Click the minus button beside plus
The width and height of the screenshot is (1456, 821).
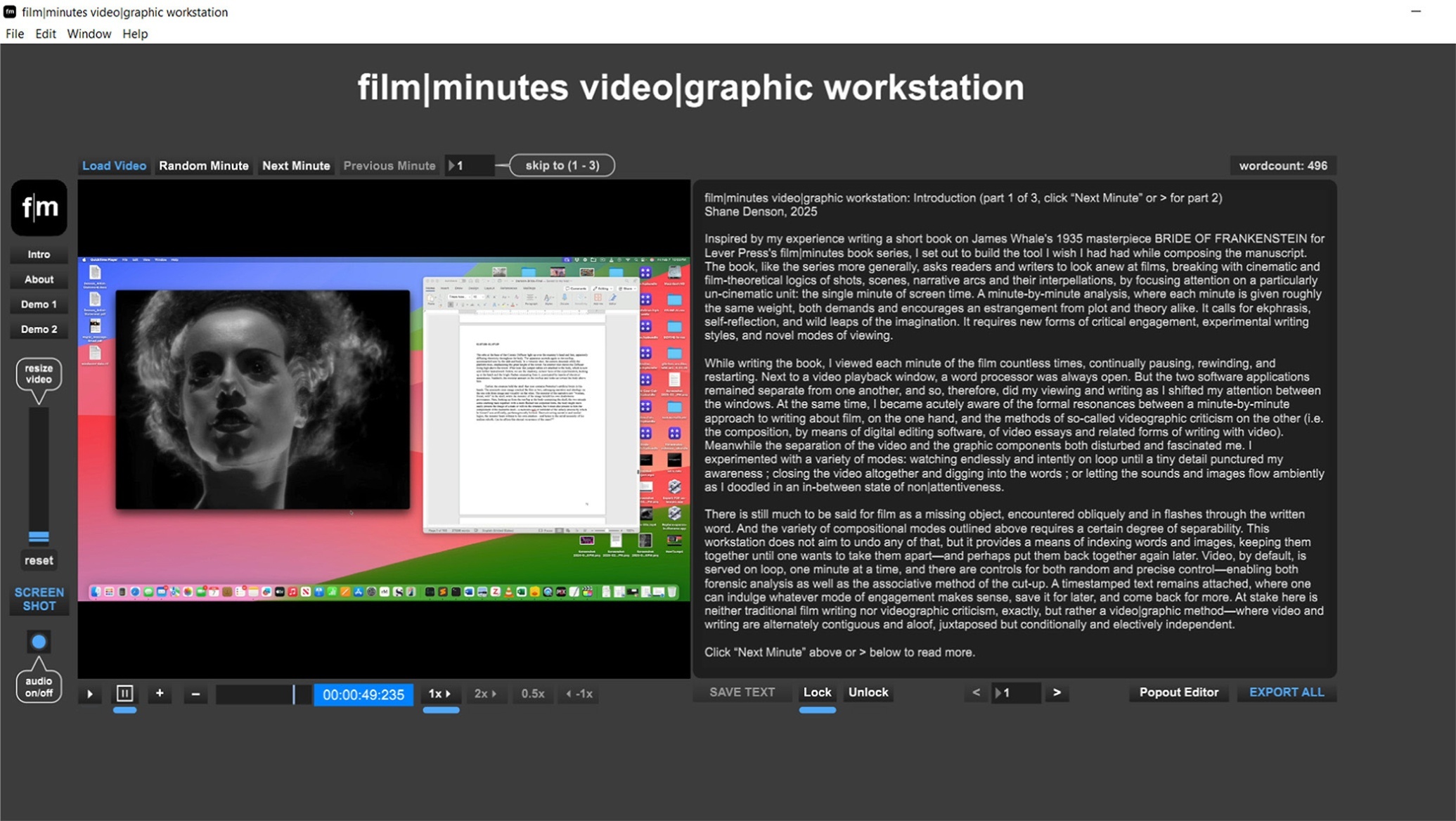195,694
